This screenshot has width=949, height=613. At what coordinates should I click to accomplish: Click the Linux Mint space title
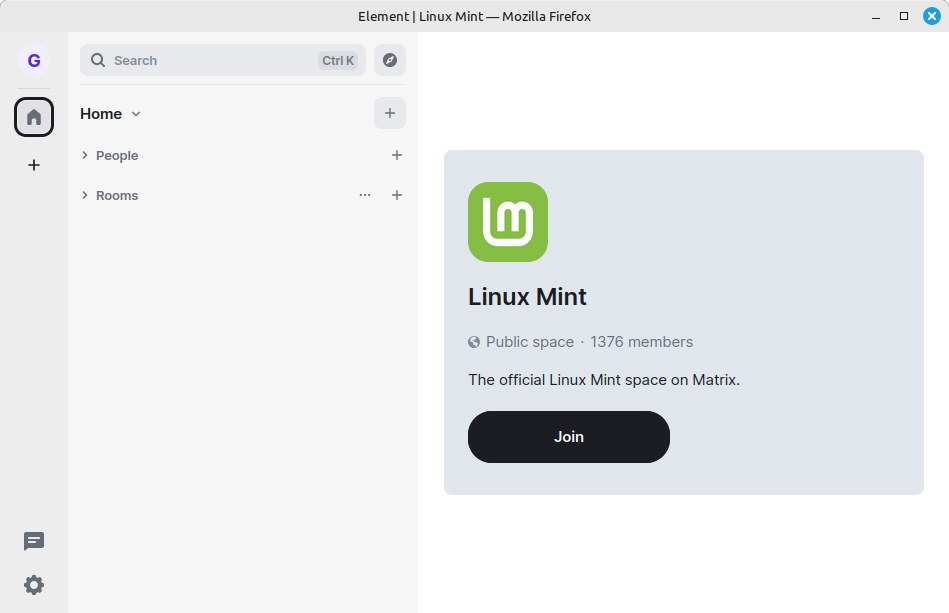(x=527, y=297)
